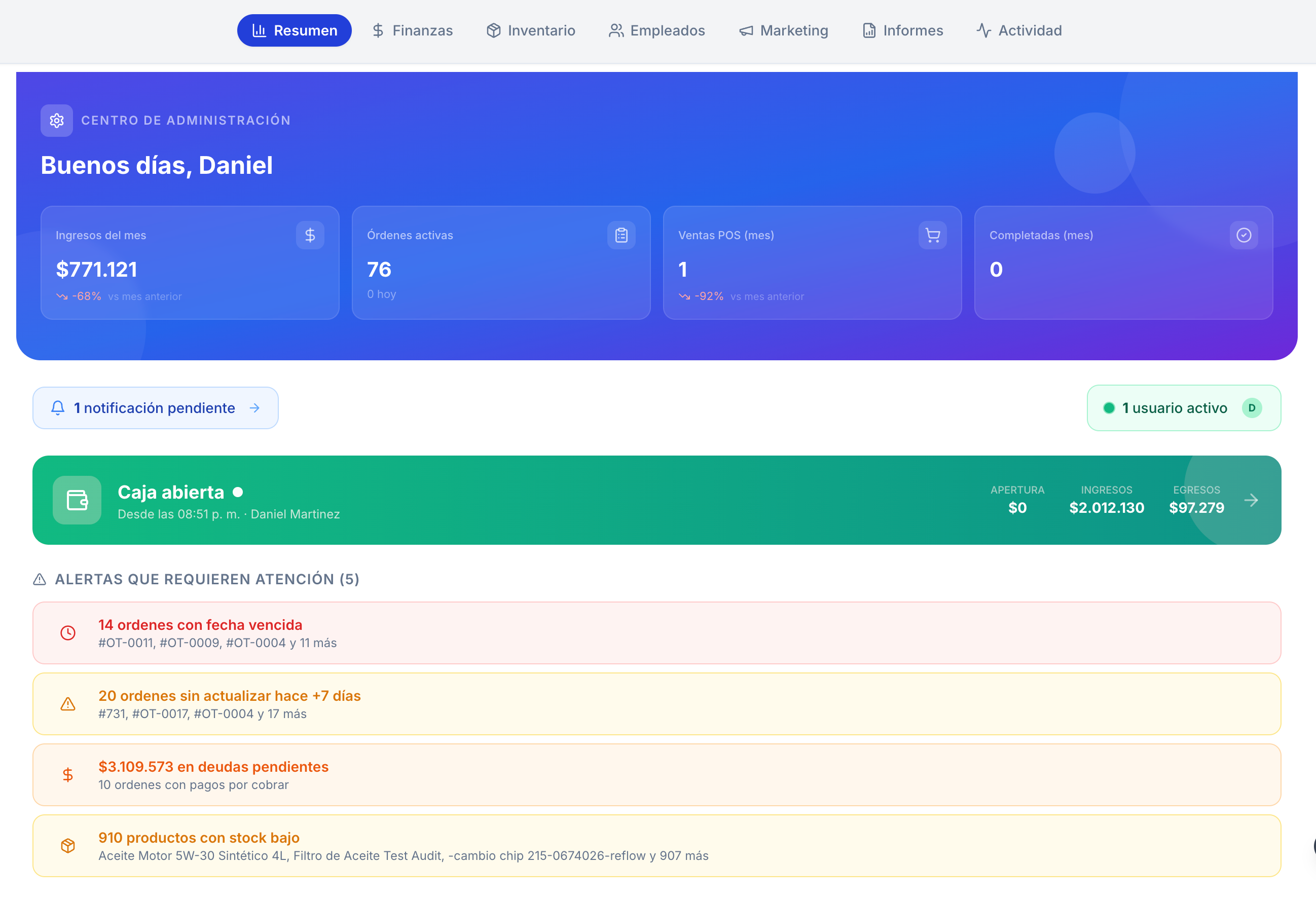View the Actividad tab
Viewport: 1316px width, 902px height.
(x=1019, y=30)
